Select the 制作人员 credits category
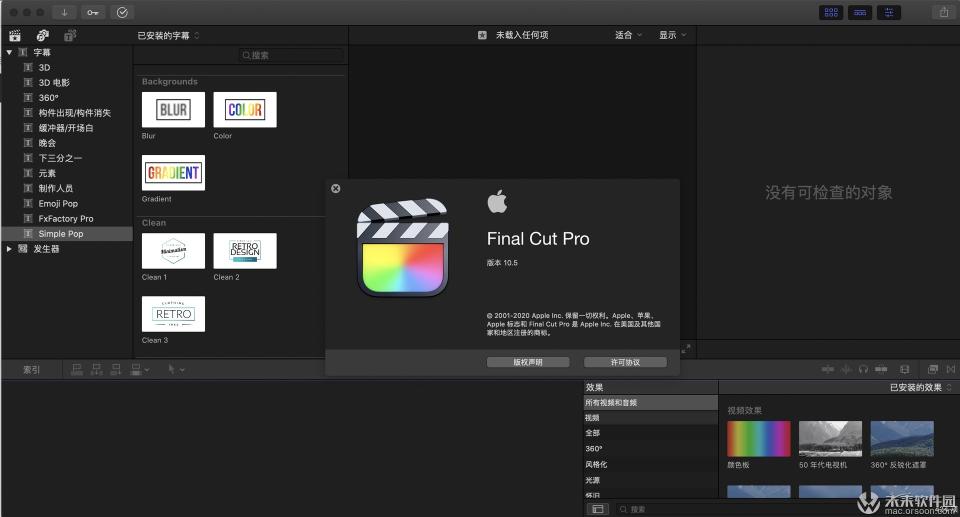960x517 pixels. [67, 188]
